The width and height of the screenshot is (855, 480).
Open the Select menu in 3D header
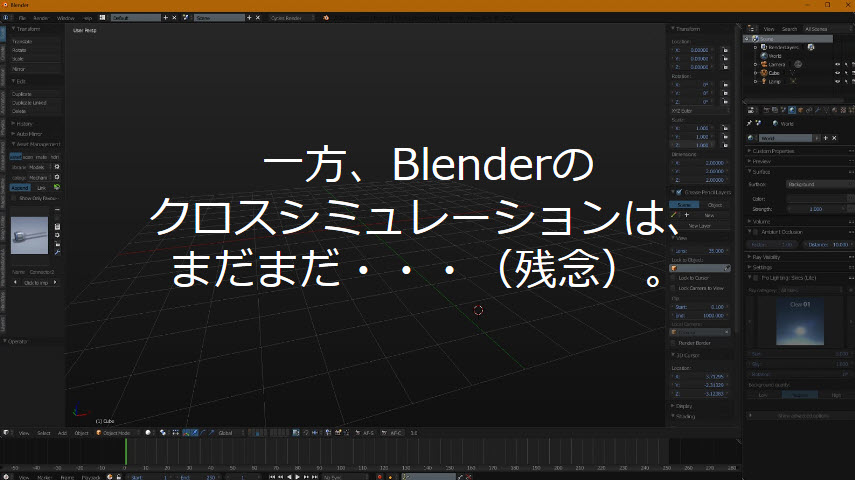click(x=44, y=433)
